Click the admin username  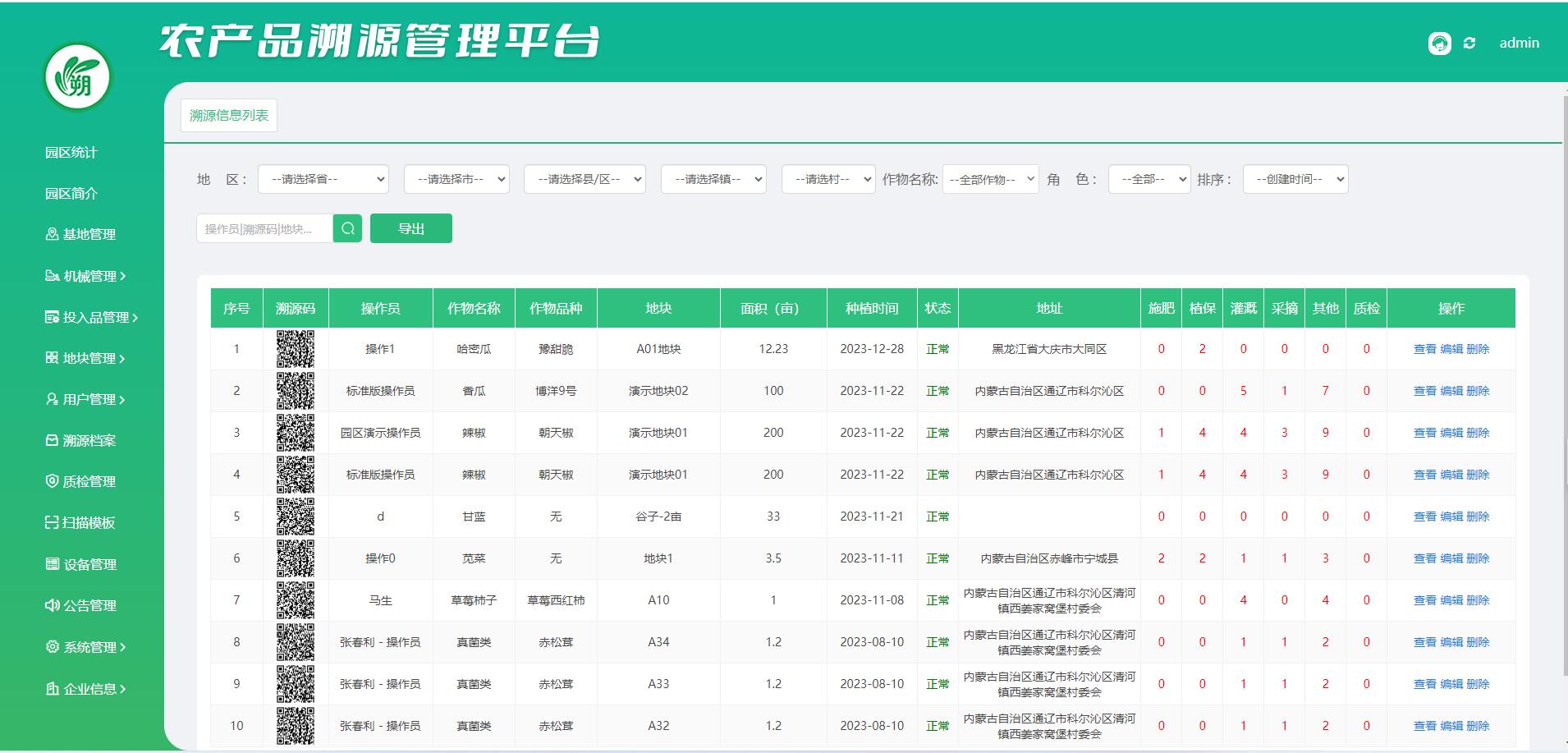tap(1520, 44)
